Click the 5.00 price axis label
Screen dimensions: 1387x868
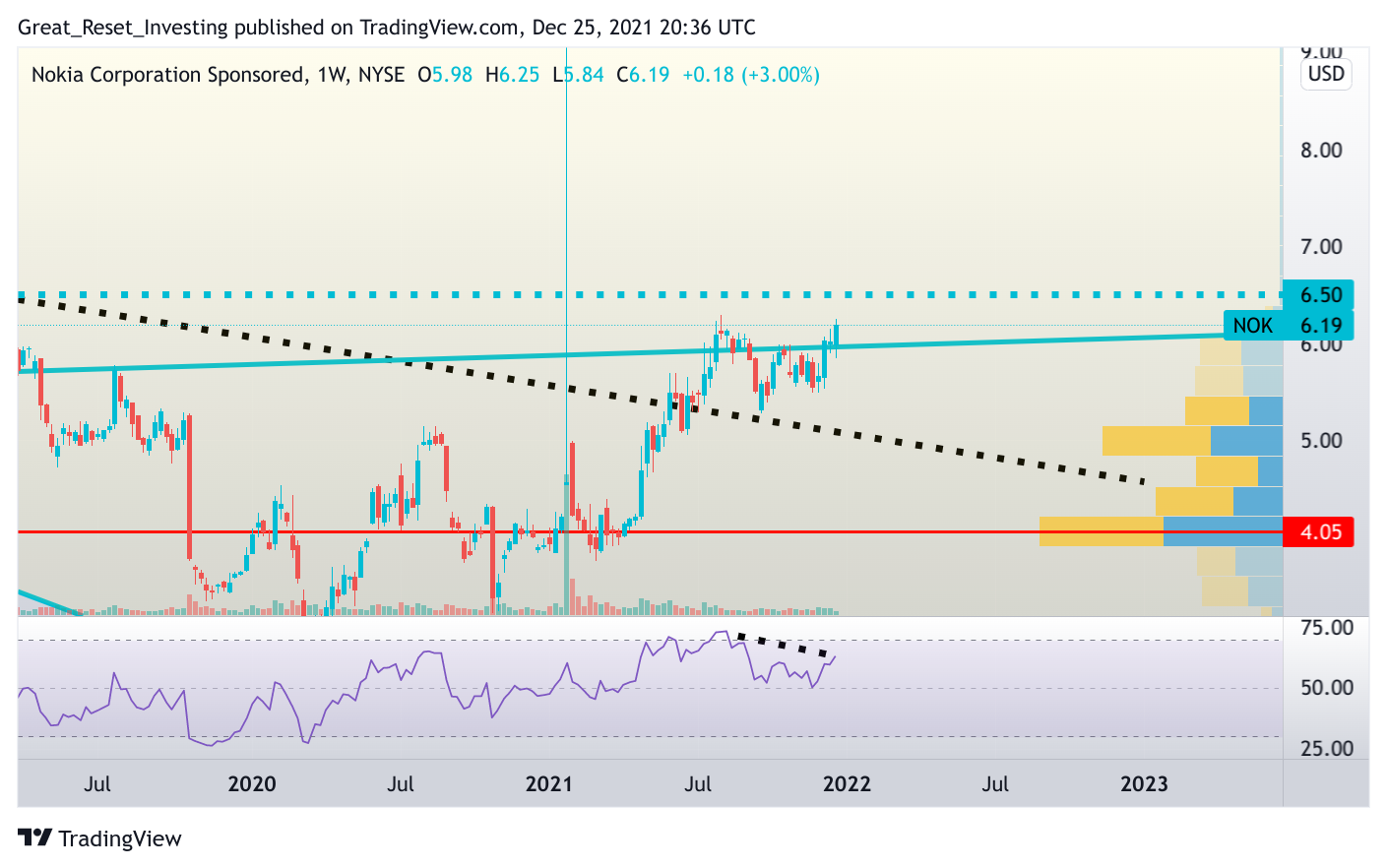(x=1321, y=441)
